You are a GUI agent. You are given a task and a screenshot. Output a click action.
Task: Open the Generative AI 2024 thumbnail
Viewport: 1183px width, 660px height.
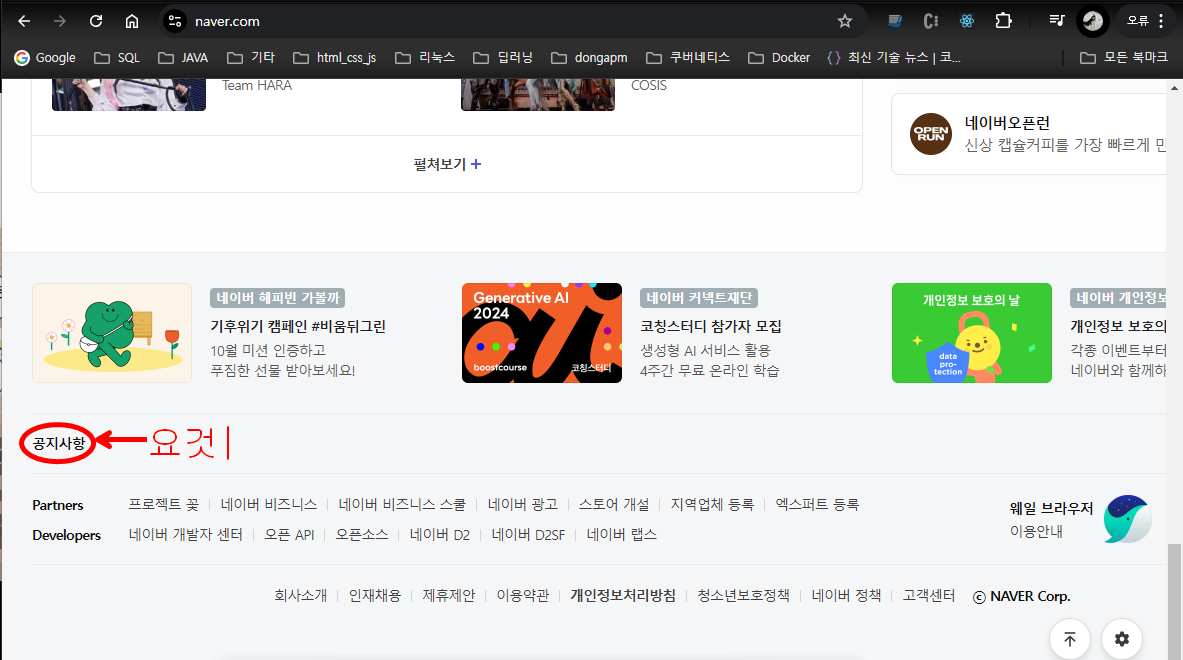point(542,333)
